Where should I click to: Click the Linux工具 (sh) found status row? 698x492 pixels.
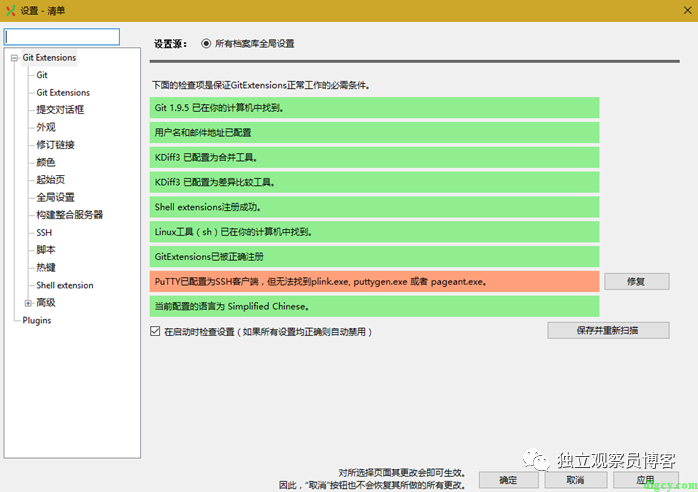pyautogui.click(x=374, y=232)
